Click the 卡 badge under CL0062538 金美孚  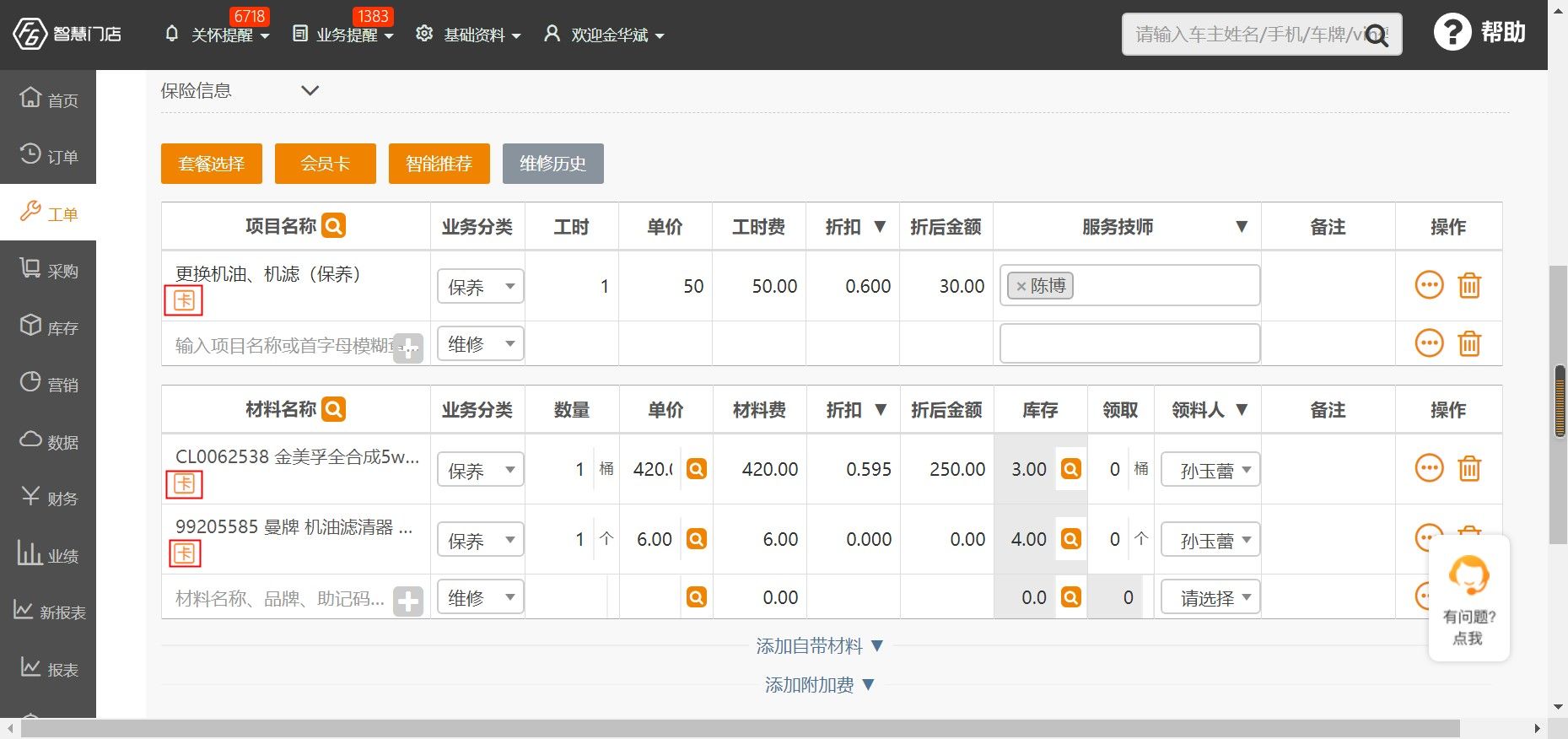tap(183, 483)
